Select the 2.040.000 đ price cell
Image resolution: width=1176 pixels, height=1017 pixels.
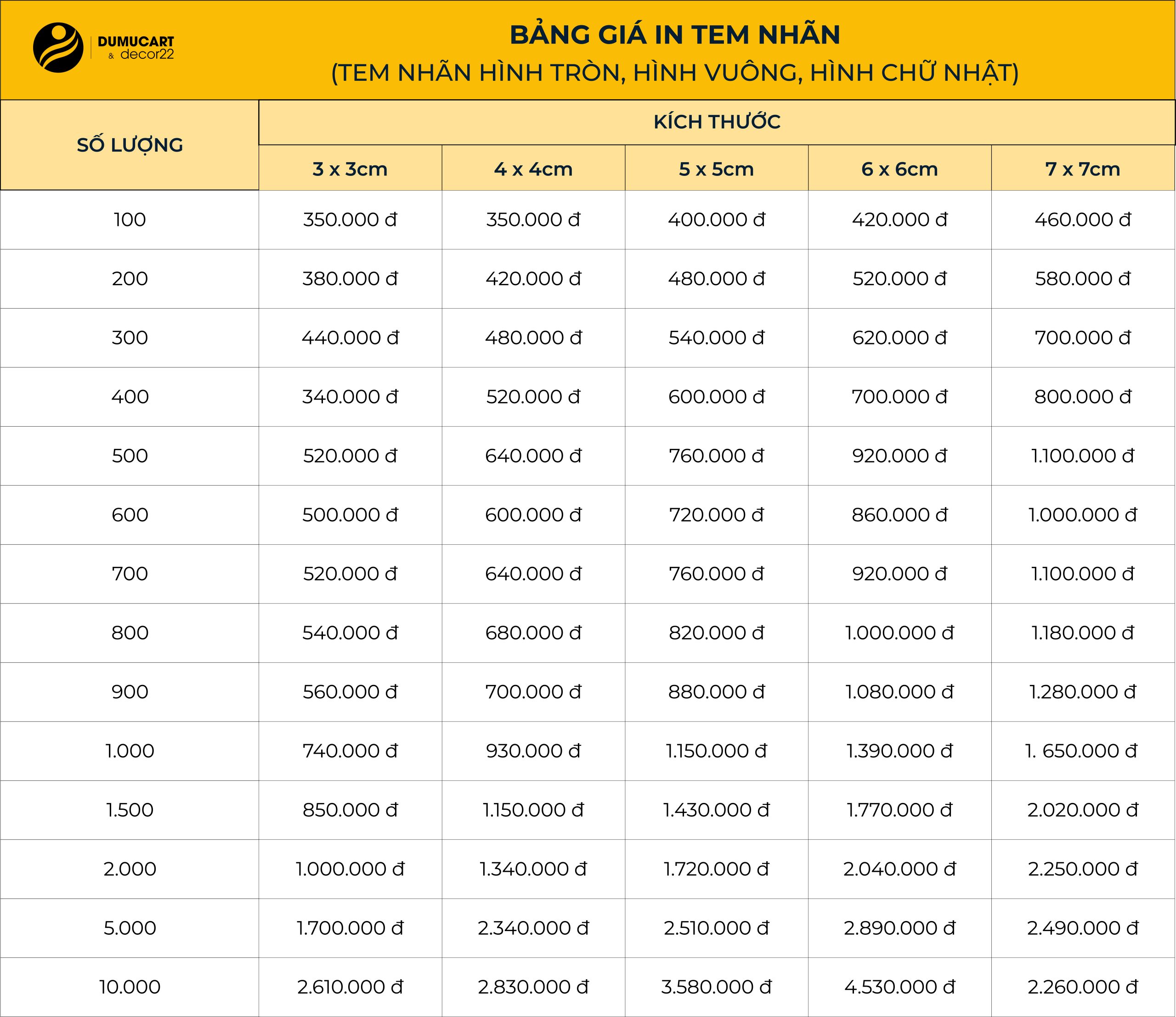click(899, 869)
